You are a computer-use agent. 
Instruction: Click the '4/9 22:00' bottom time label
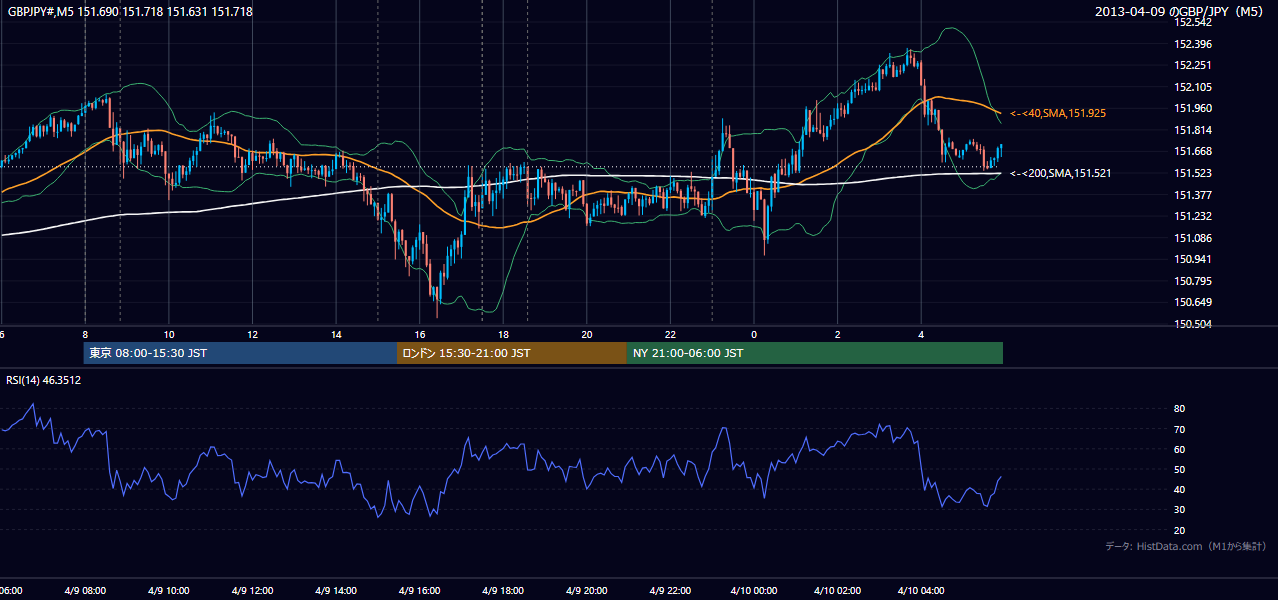(x=670, y=591)
